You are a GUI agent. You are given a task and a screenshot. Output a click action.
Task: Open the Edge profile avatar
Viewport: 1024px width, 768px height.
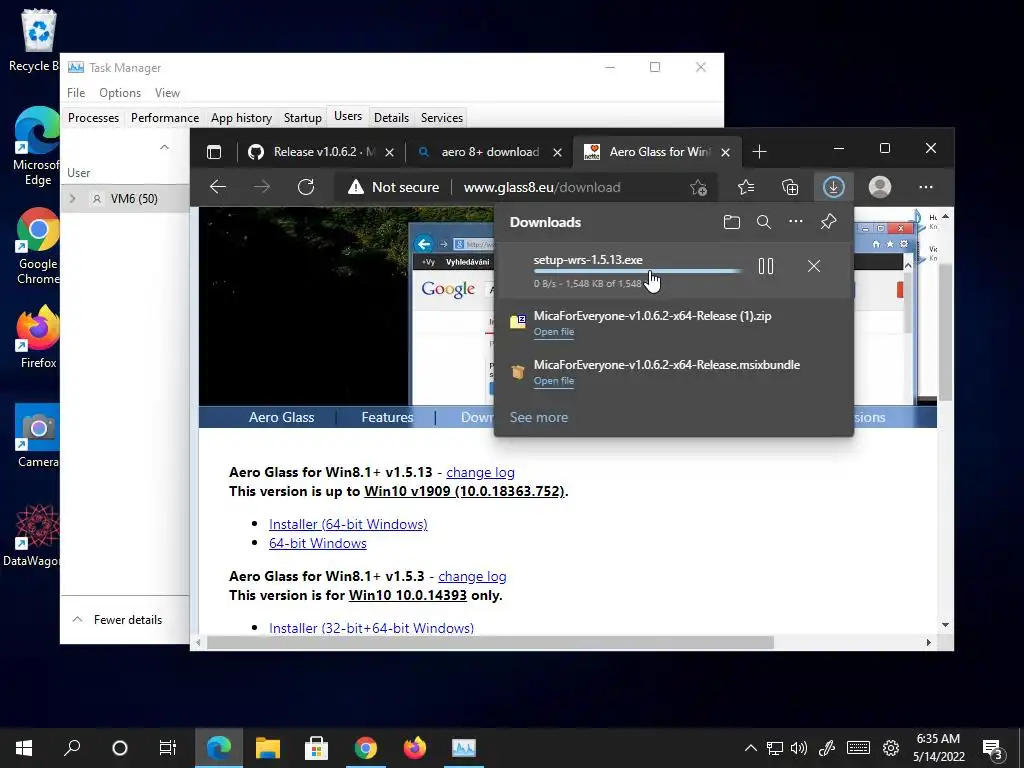coord(880,187)
